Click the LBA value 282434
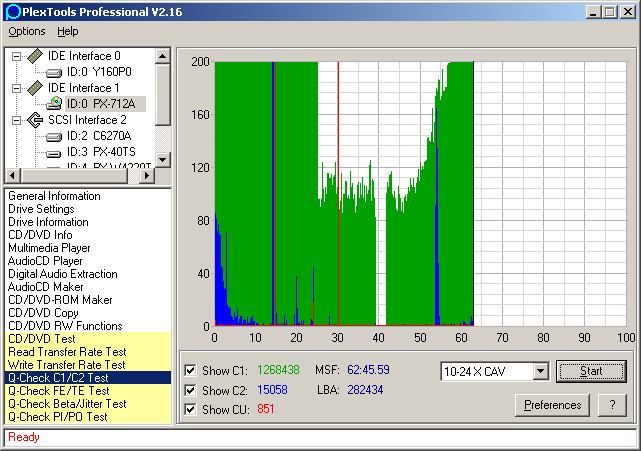Viewport: 641px width, 451px height. [x=365, y=390]
